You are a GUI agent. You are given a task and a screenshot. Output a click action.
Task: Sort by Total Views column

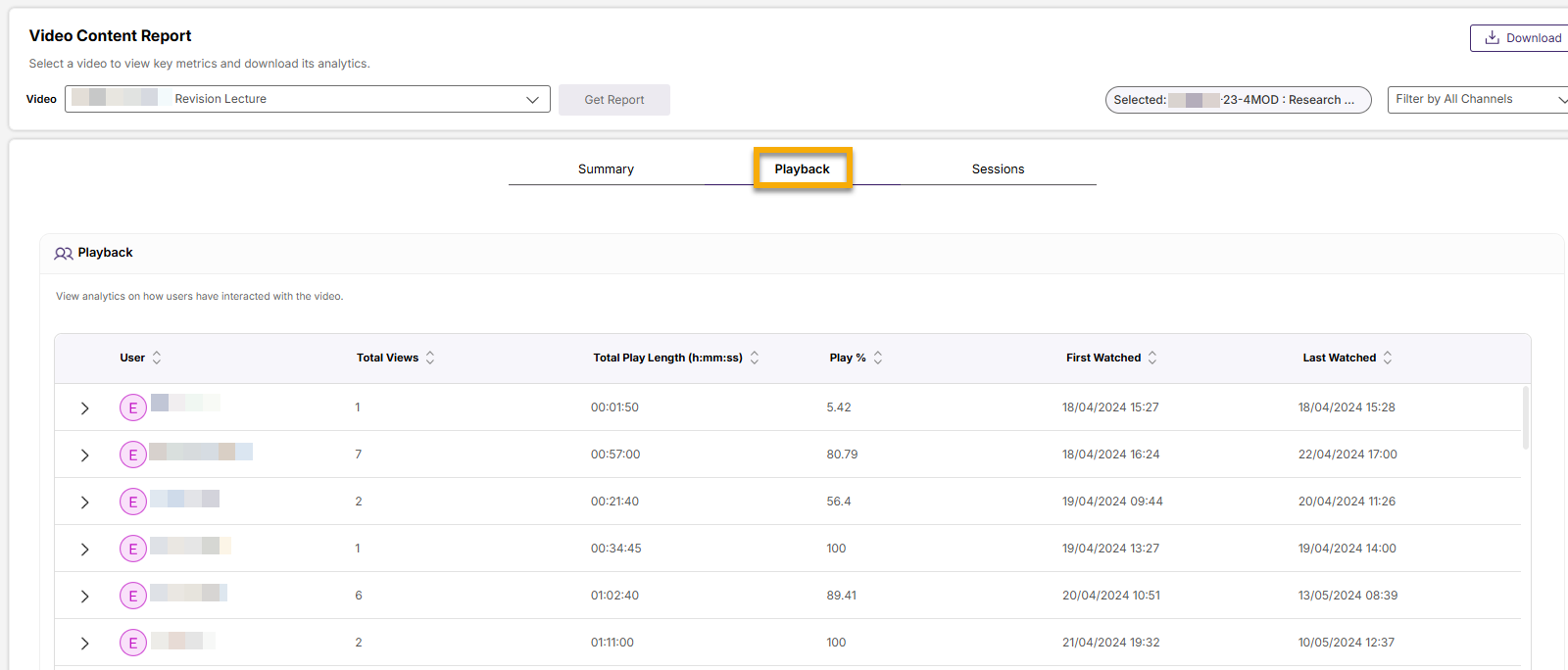point(430,358)
